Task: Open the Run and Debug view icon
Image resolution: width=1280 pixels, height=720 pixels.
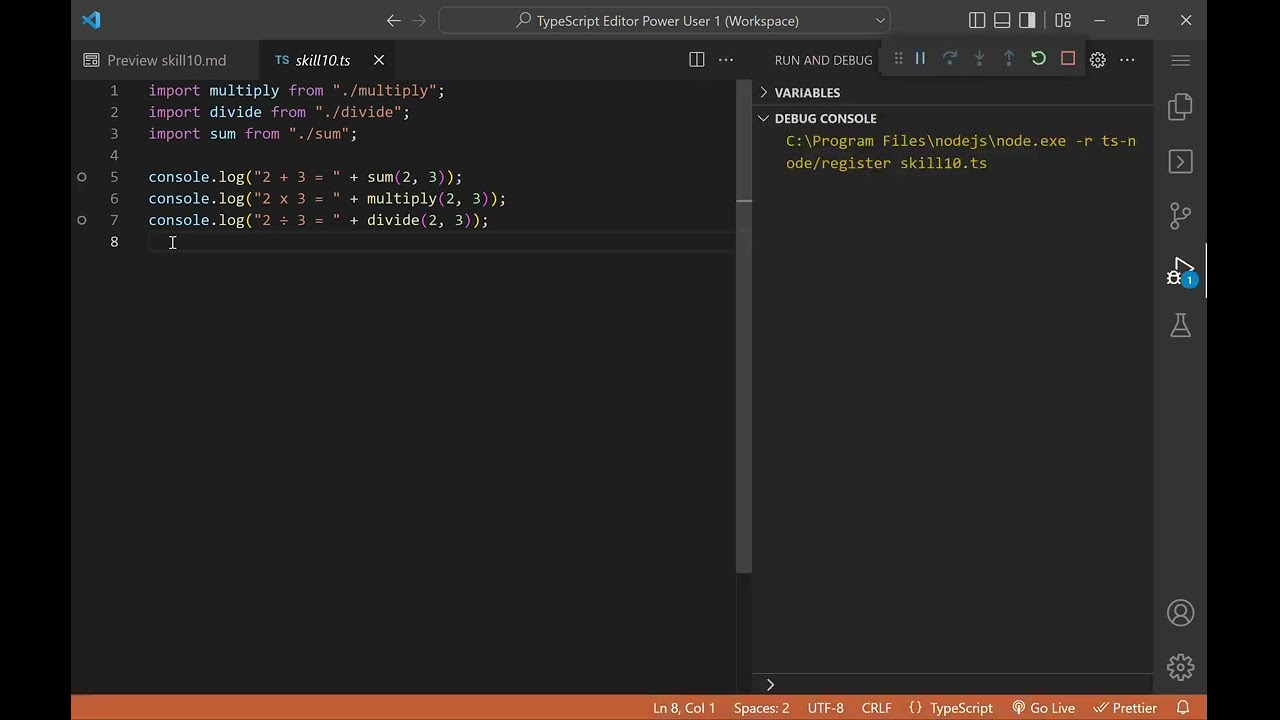Action: (x=1181, y=271)
